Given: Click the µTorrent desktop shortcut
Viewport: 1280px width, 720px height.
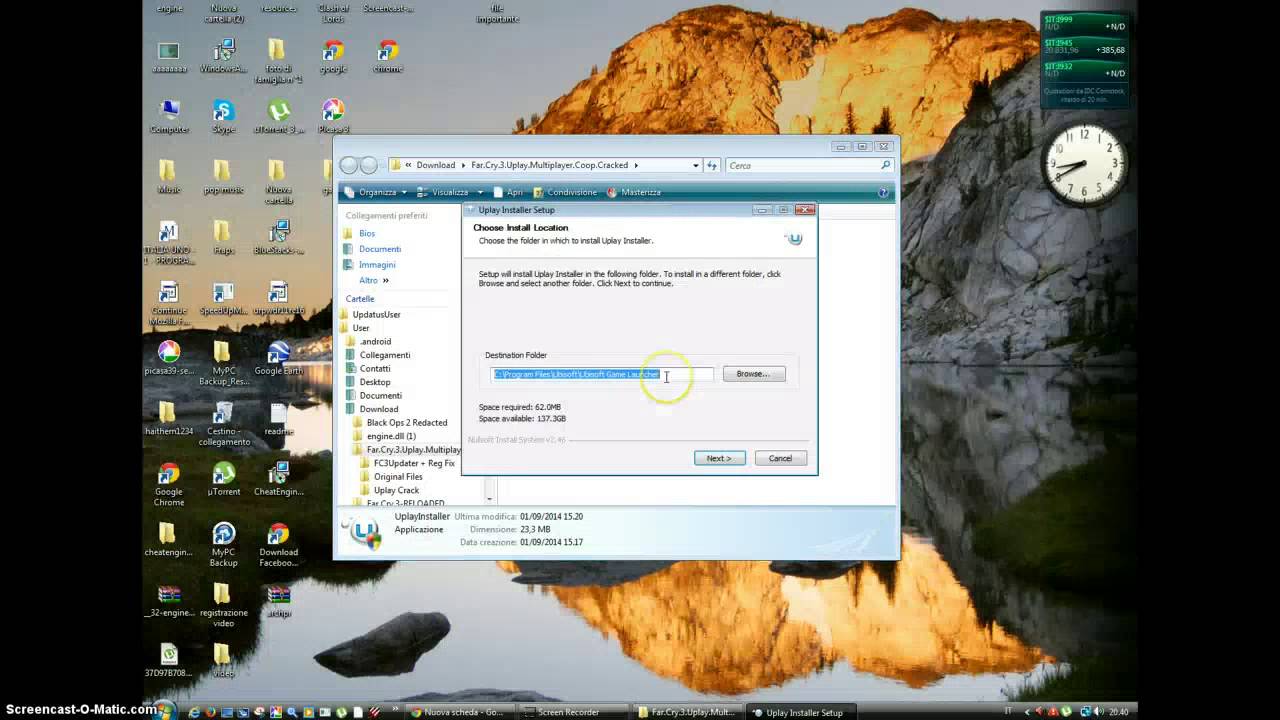Looking at the screenshot, I should click(x=223, y=479).
